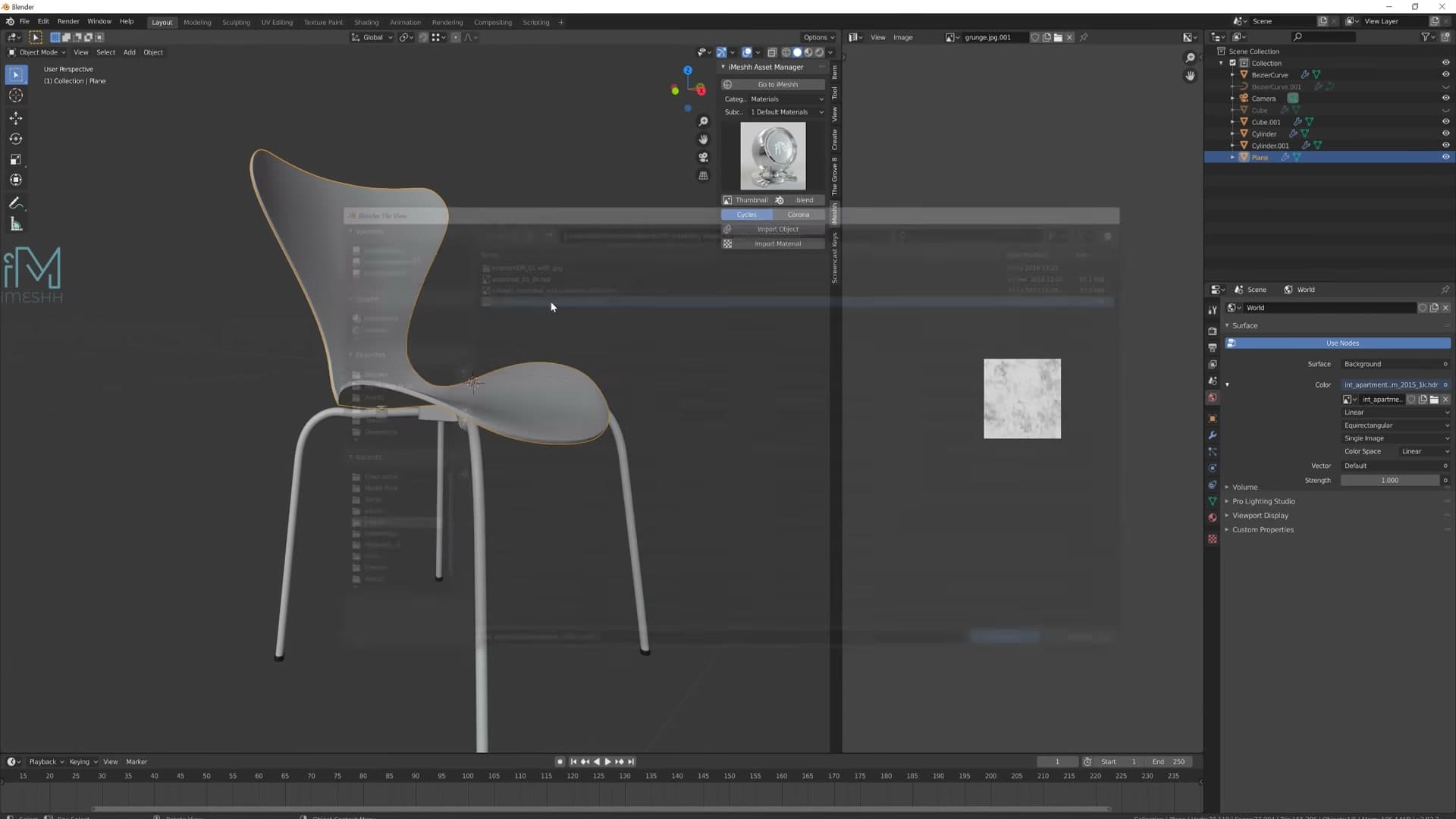This screenshot has width=1456, height=819.
Task: Expand Volume panel in World properties
Action: pos(1244,487)
